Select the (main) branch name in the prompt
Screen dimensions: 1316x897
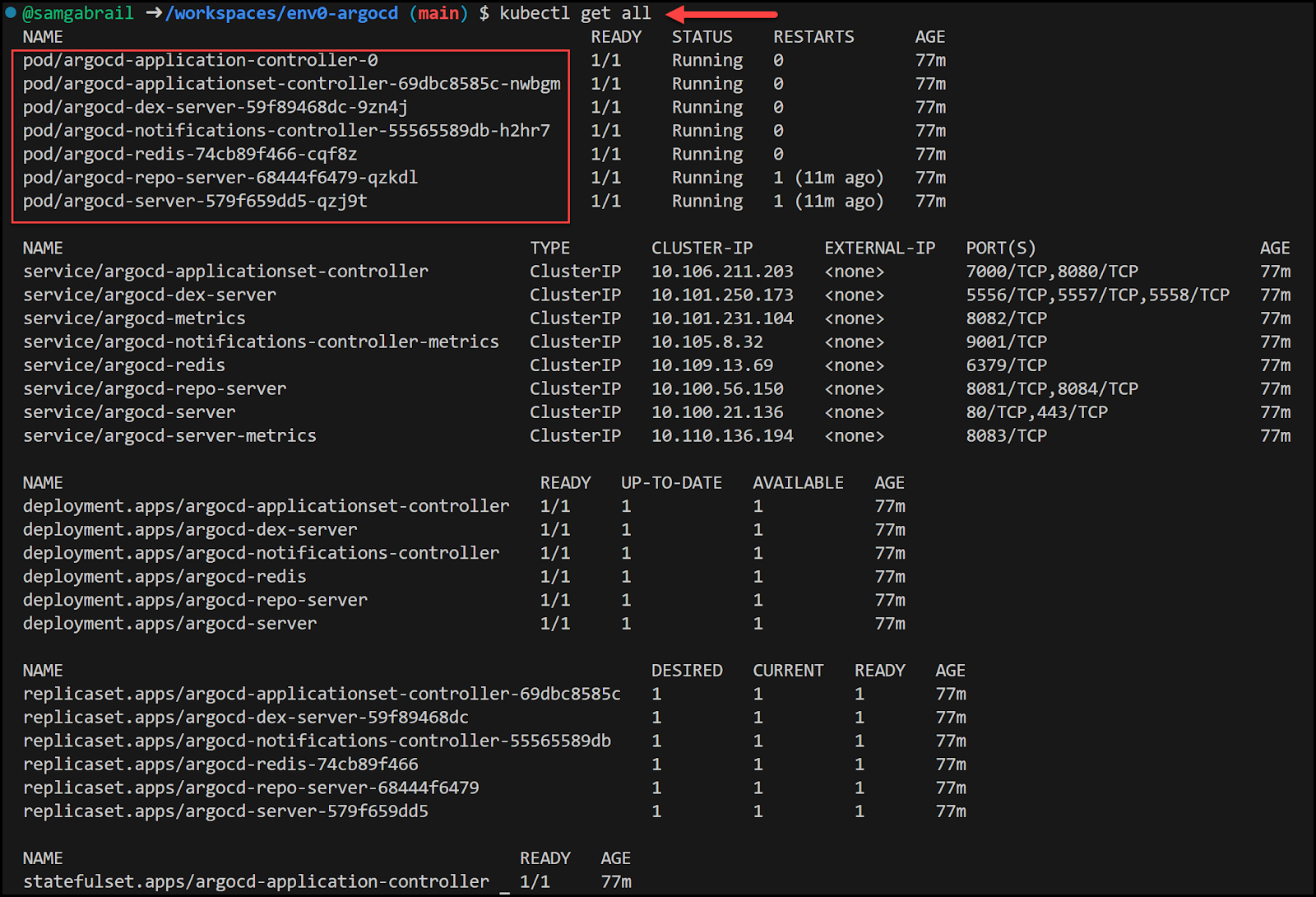(438, 13)
